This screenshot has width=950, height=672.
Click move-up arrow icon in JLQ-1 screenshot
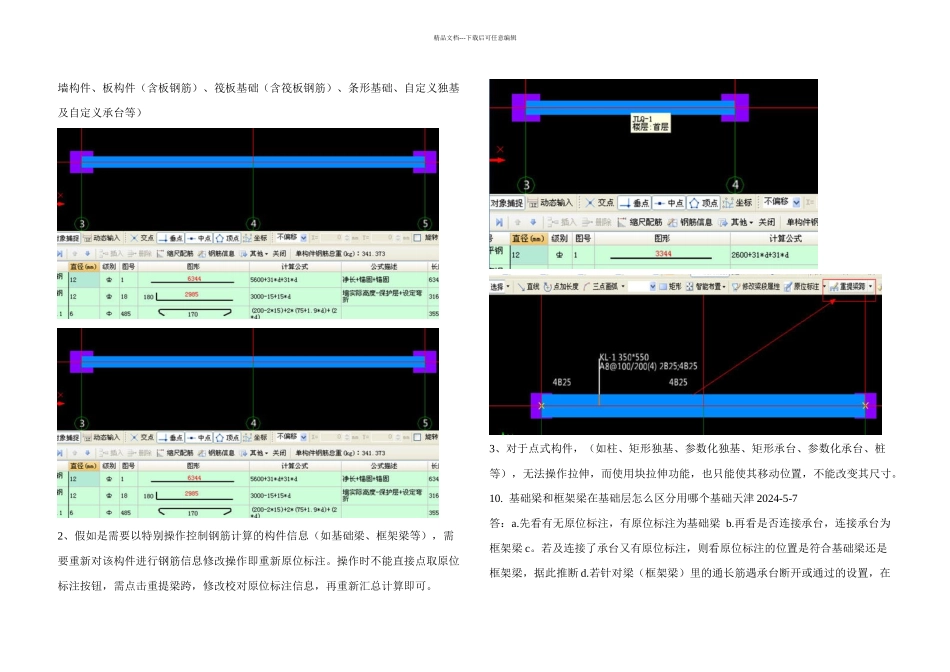(x=517, y=222)
